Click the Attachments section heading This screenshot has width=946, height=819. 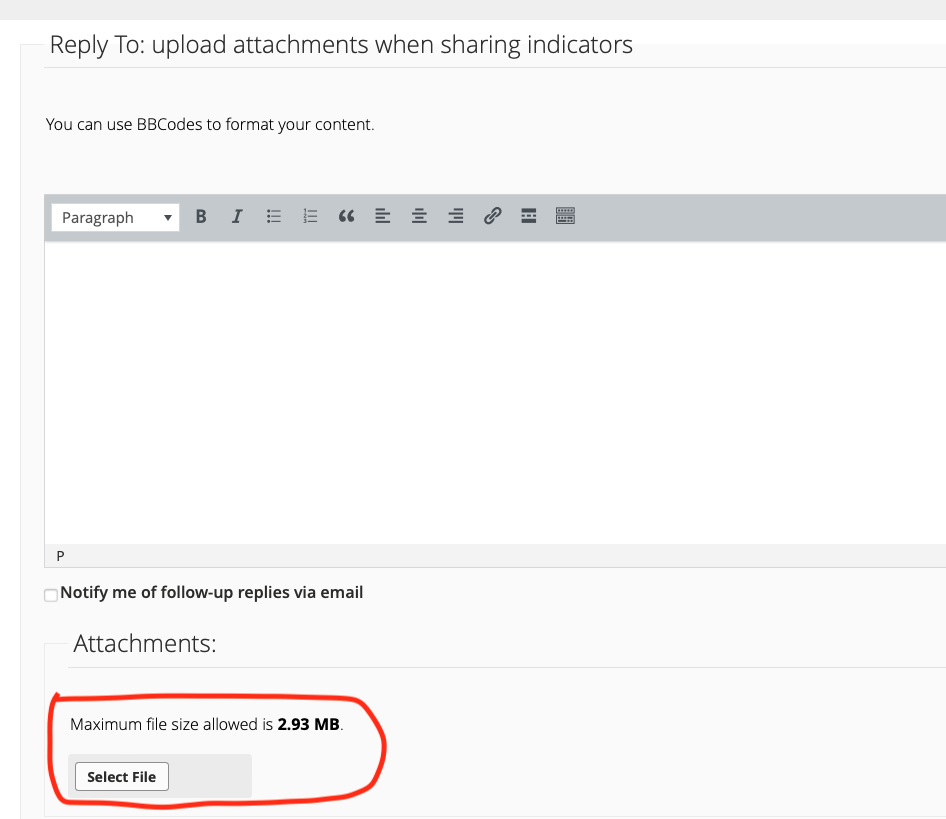pos(145,643)
